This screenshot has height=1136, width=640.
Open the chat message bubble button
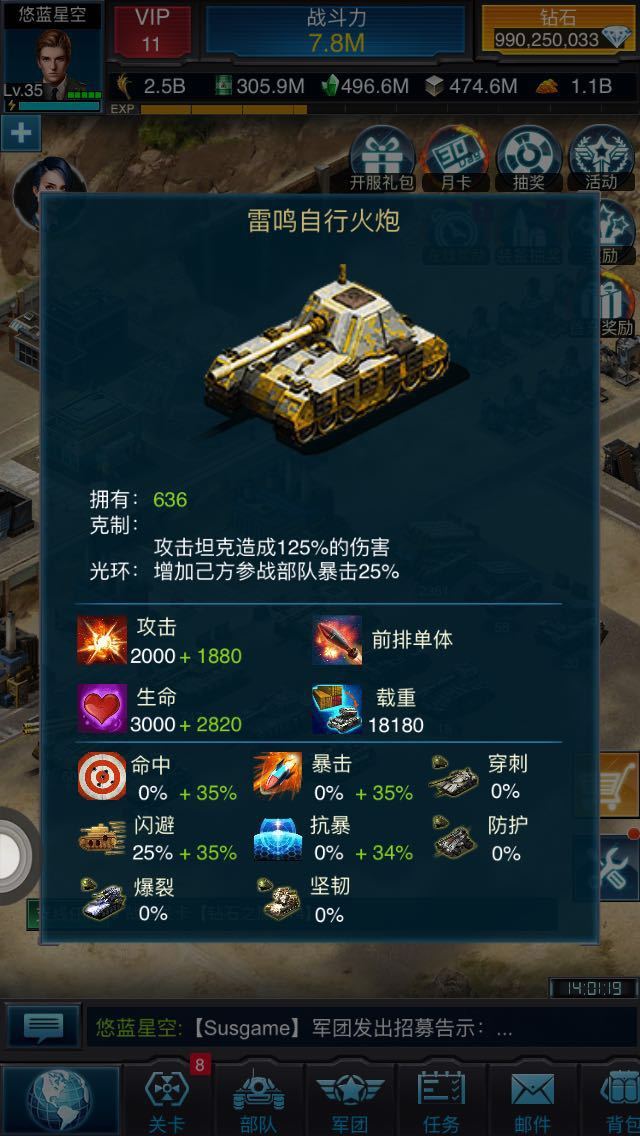pyautogui.click(x=44, y=1026)
